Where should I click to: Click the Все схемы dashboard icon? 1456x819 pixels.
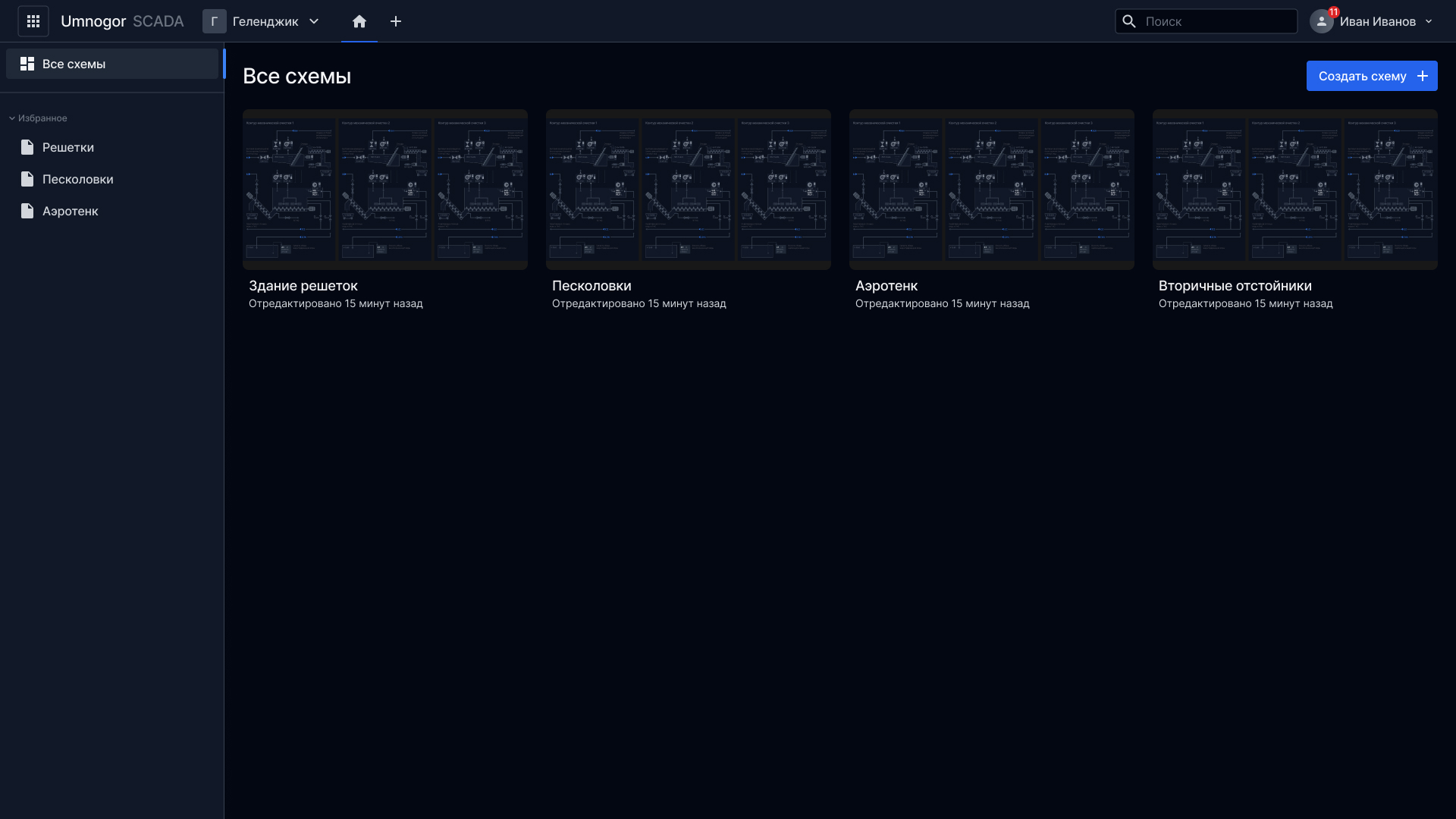27,64
